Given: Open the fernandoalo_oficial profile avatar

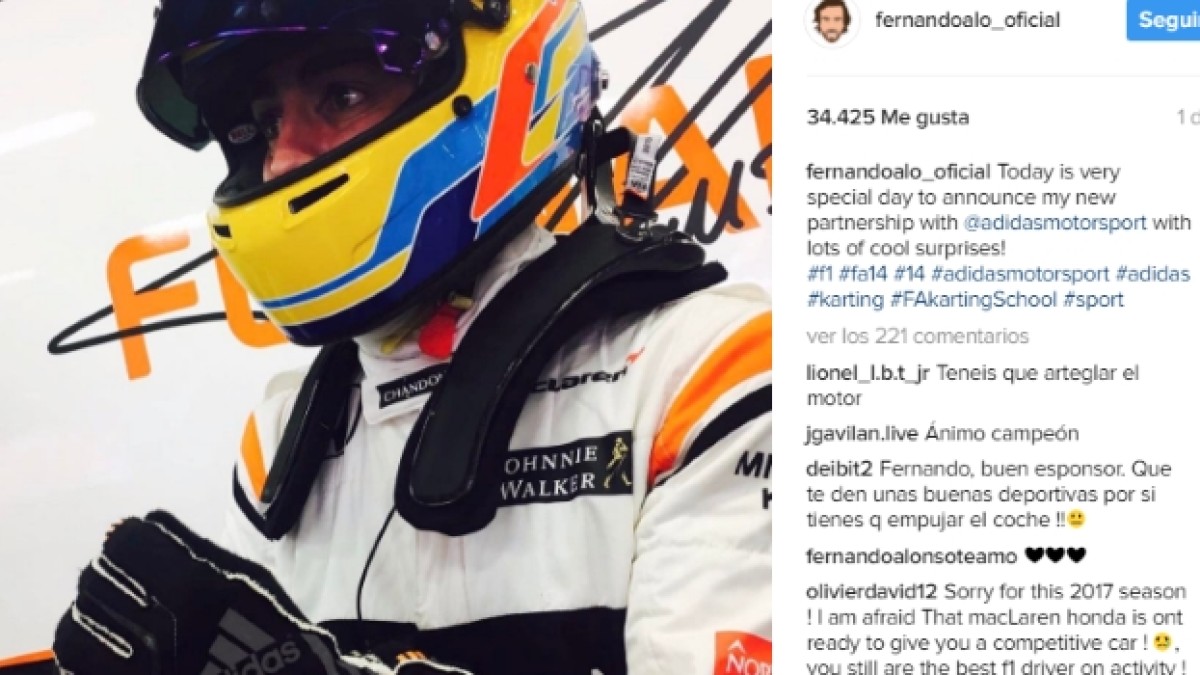Looking at the screenshot, I should point(831,21).
